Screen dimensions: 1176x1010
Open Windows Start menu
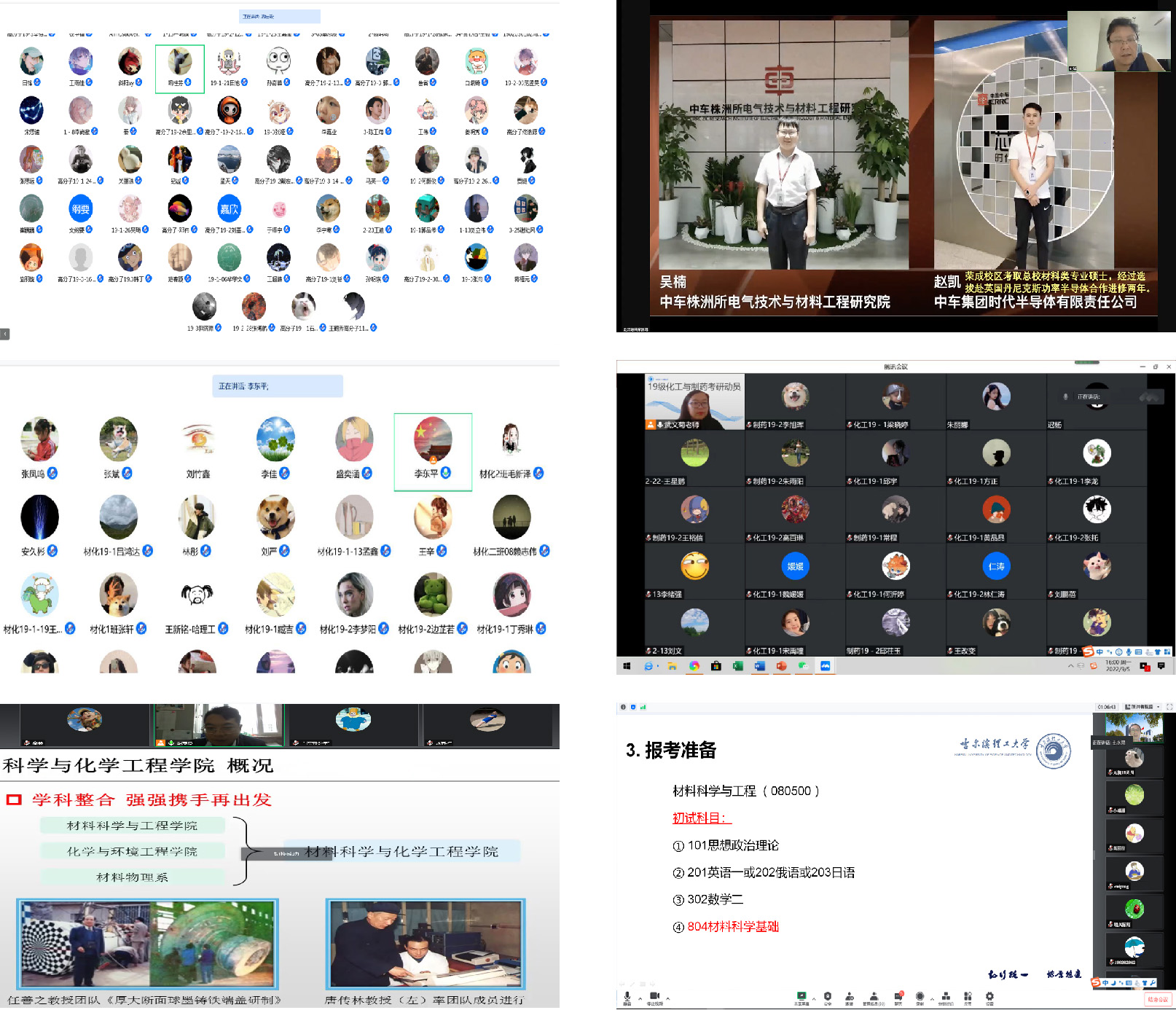pyautogui.click(x=627, y=666)
